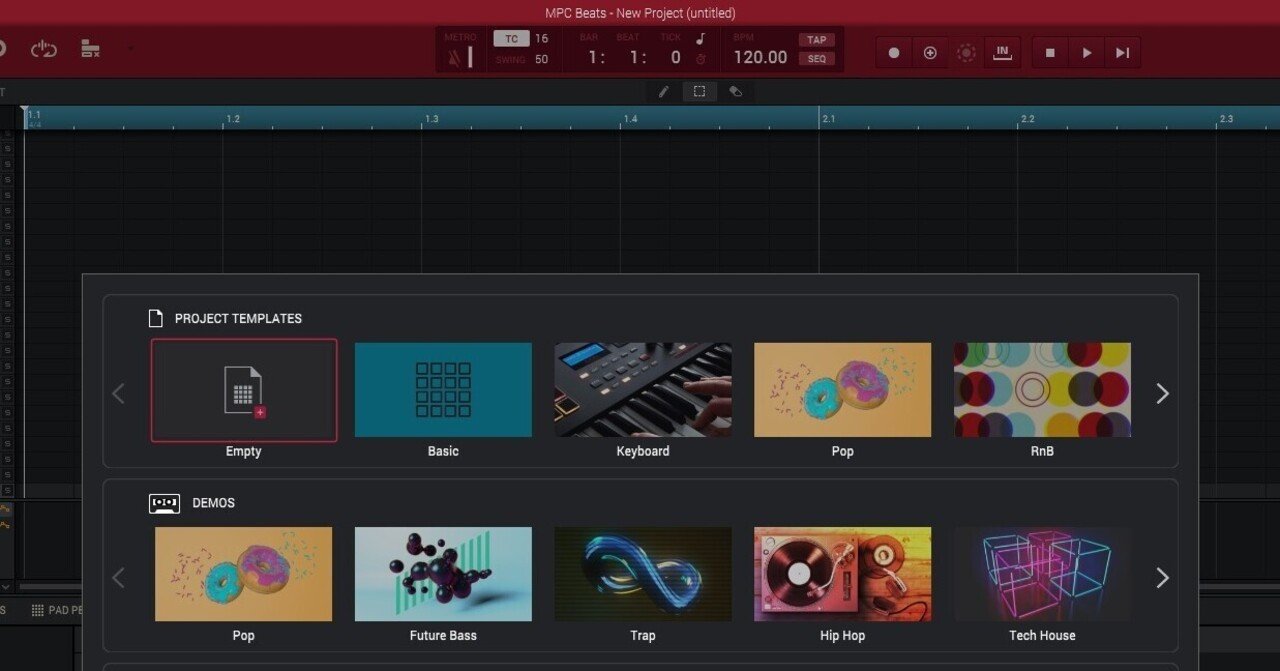Choose the RnB project template
The image size is (1280, 671).
click(1042, 390)
